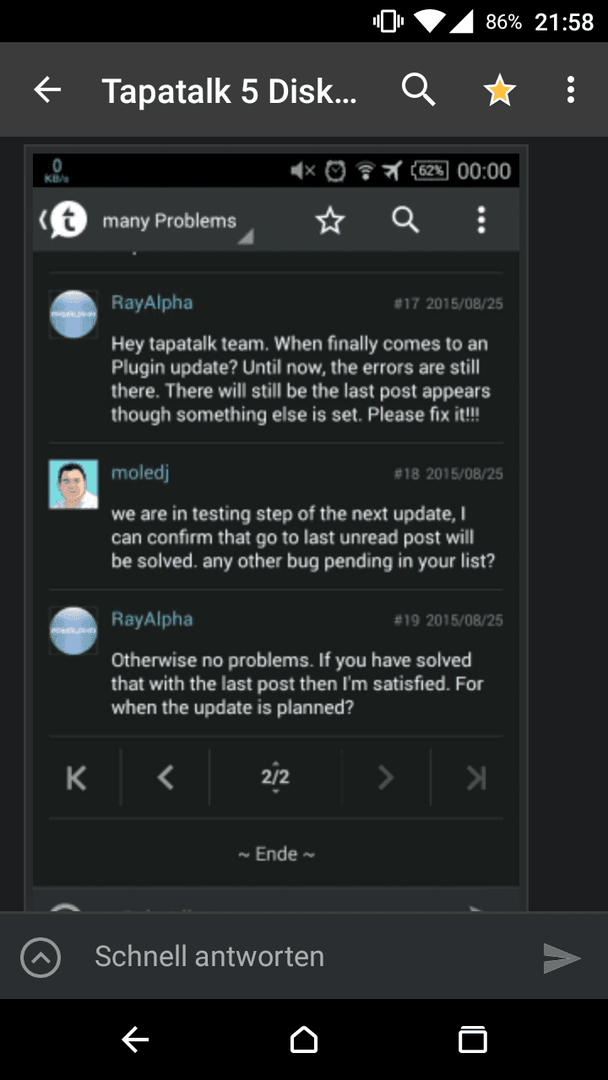Screen dimensions: 608x1080
Task: Tap the 2/2 page selector
Action: [275, 778]
